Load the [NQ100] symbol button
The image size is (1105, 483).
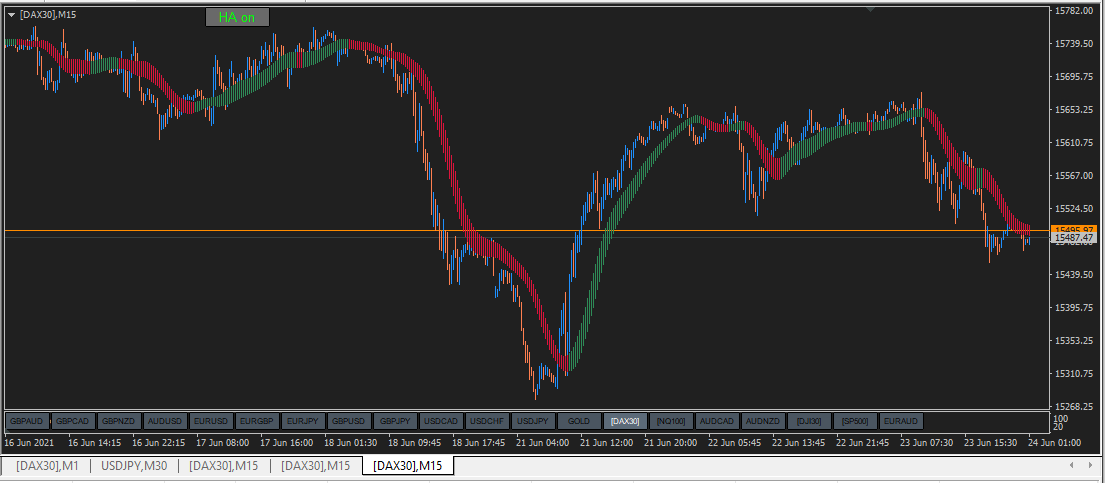pos(672,422)
